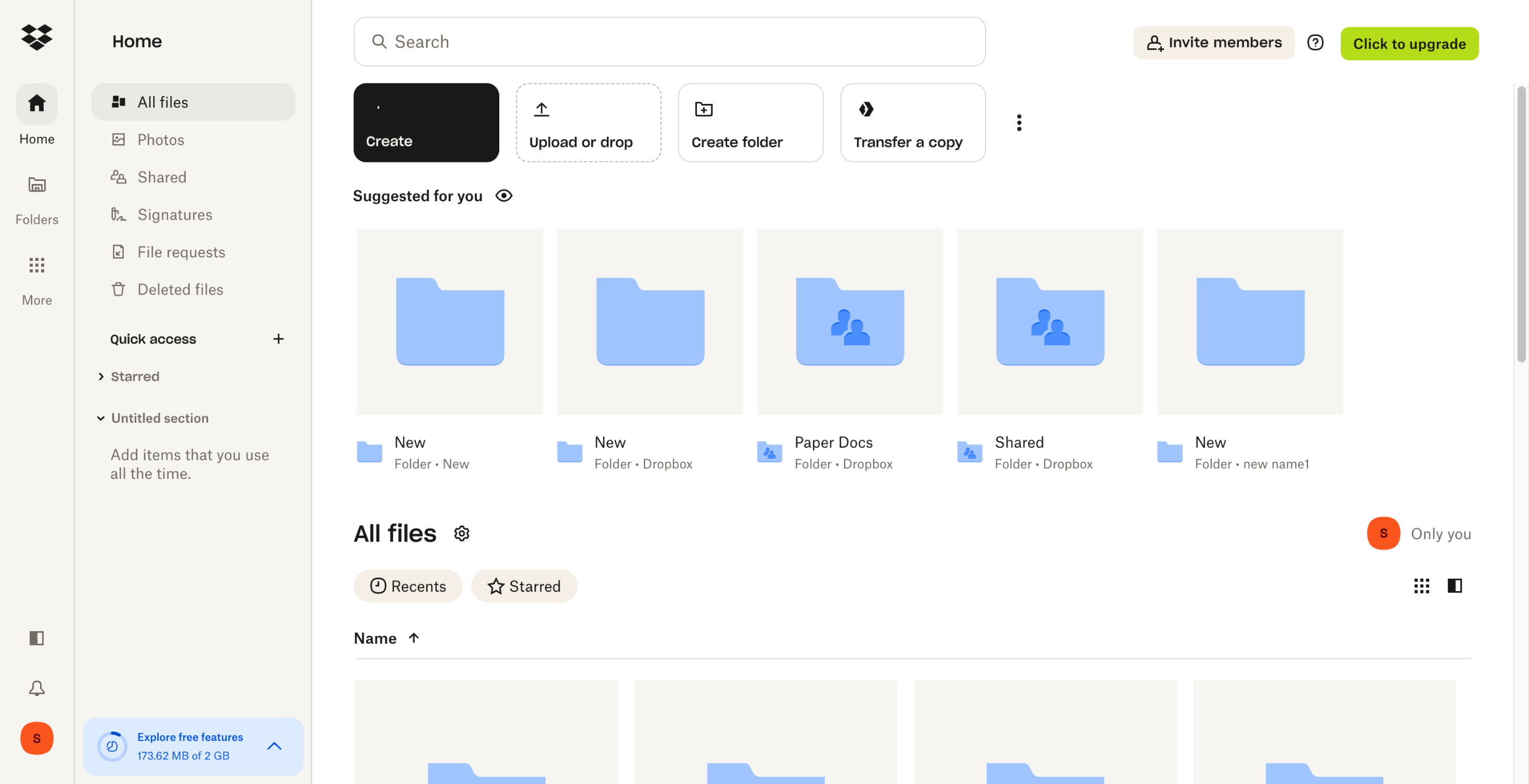Collapse the Untitled section
This screenshot has height=784, width=1529.
tap(101, 419)
